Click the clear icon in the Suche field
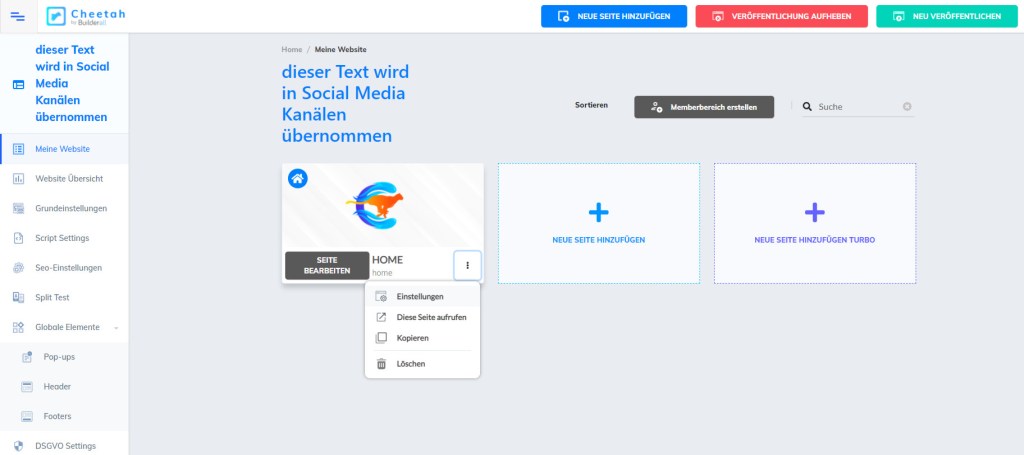Image resolution: width=1024 pixels, height=455 pixels. [x=907, y=106]
